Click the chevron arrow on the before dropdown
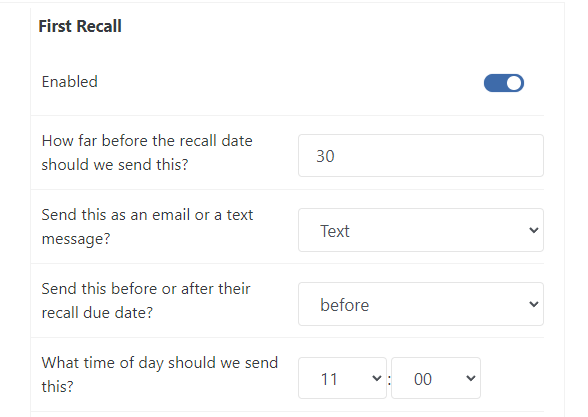Screen dimensions: 588x417 click(x=534, y=304)
